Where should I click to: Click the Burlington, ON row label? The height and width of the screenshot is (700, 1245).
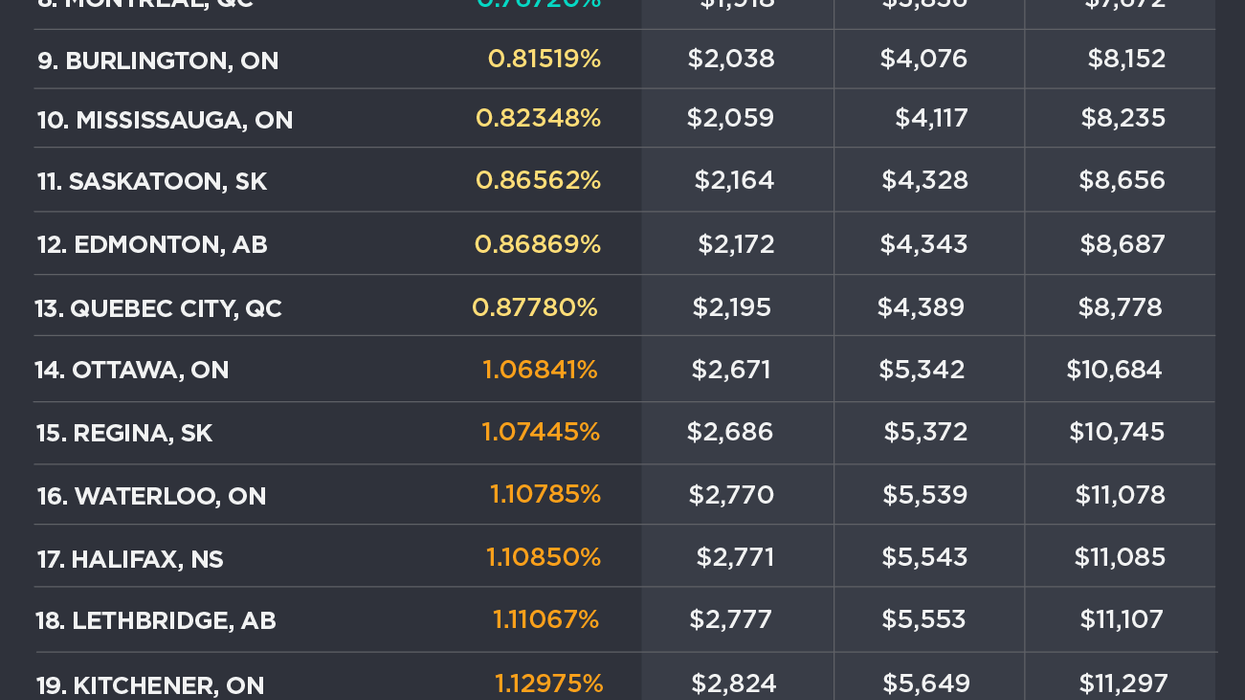(158, 61)
